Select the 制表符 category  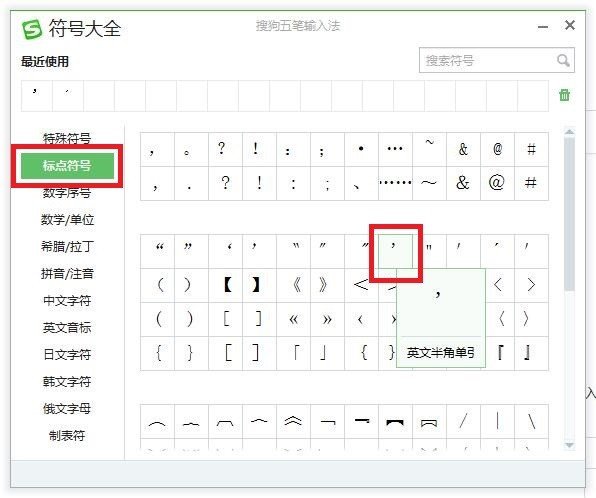point(67,436)
